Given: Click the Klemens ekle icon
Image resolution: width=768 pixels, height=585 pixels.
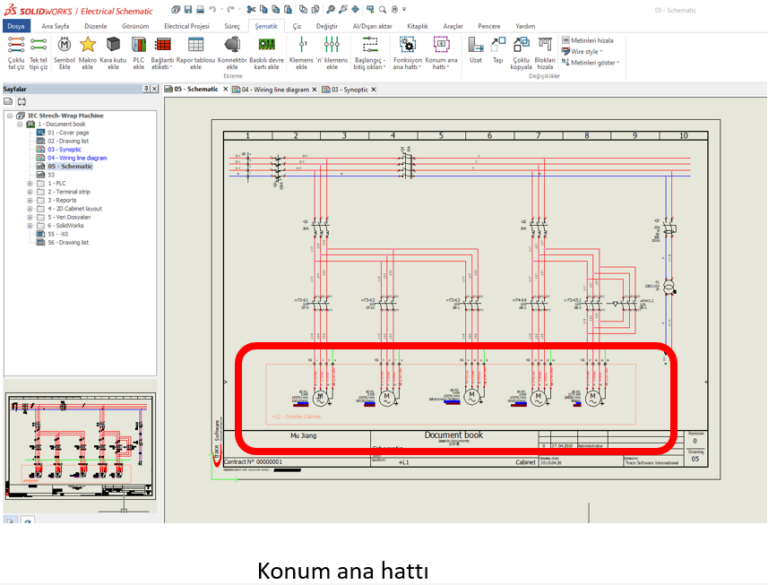Looking at the screenshot, I should click(x=301, y=50).
